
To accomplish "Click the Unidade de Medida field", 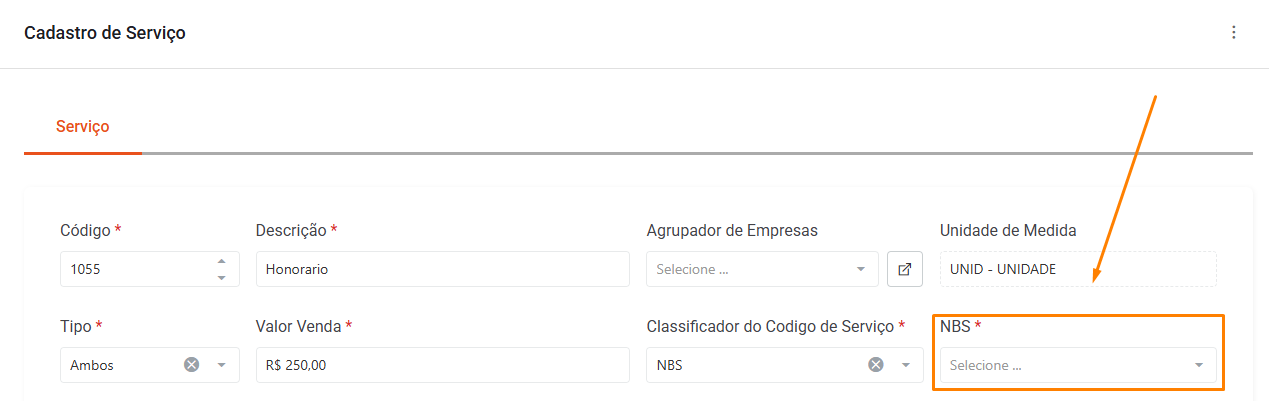I will tap(1078, 269).
